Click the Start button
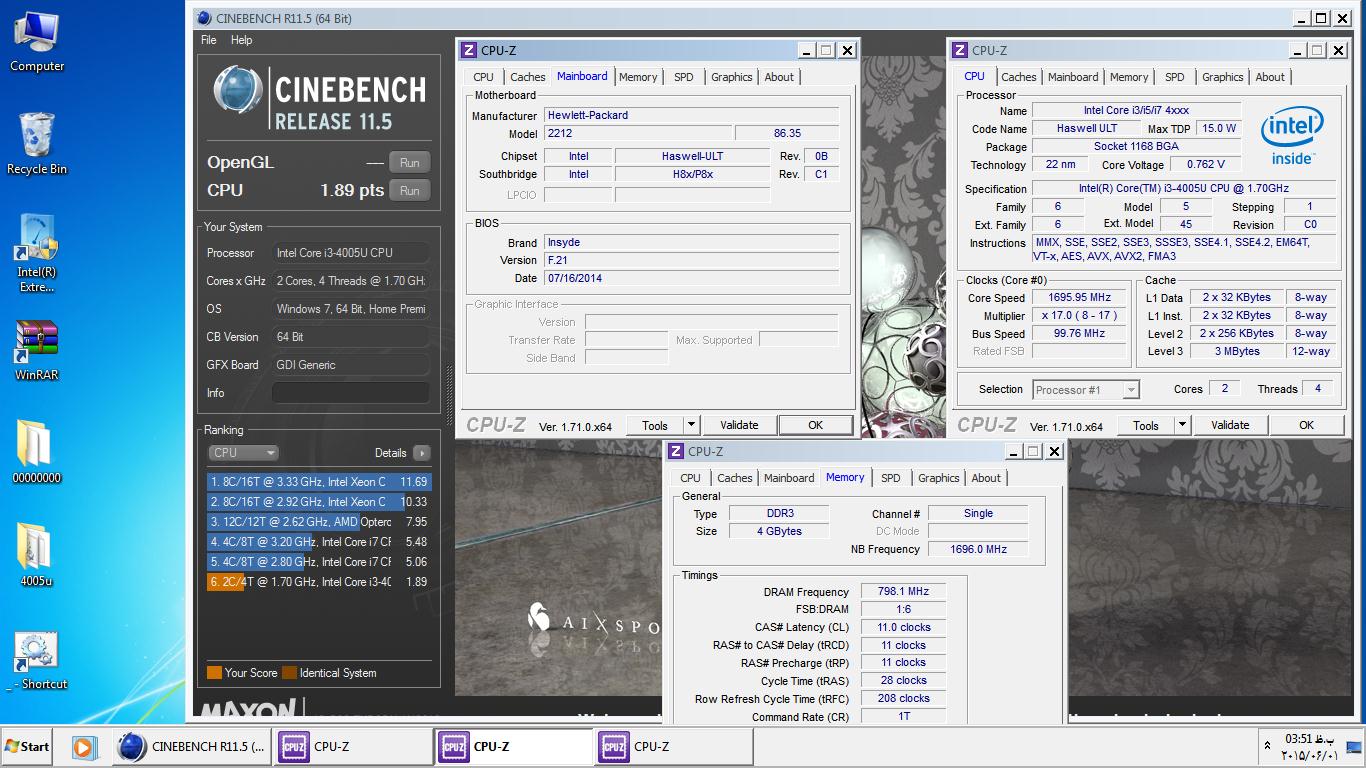1366x768 pixels. coord(28,746)
